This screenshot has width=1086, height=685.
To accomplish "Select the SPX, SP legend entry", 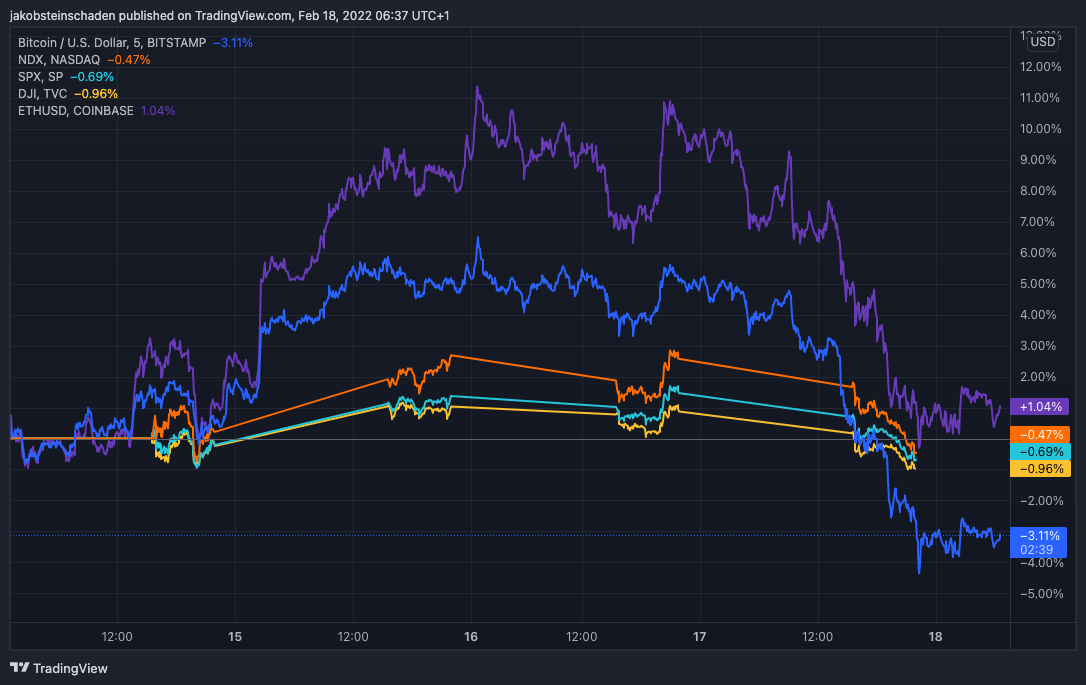I will point(40,77).
